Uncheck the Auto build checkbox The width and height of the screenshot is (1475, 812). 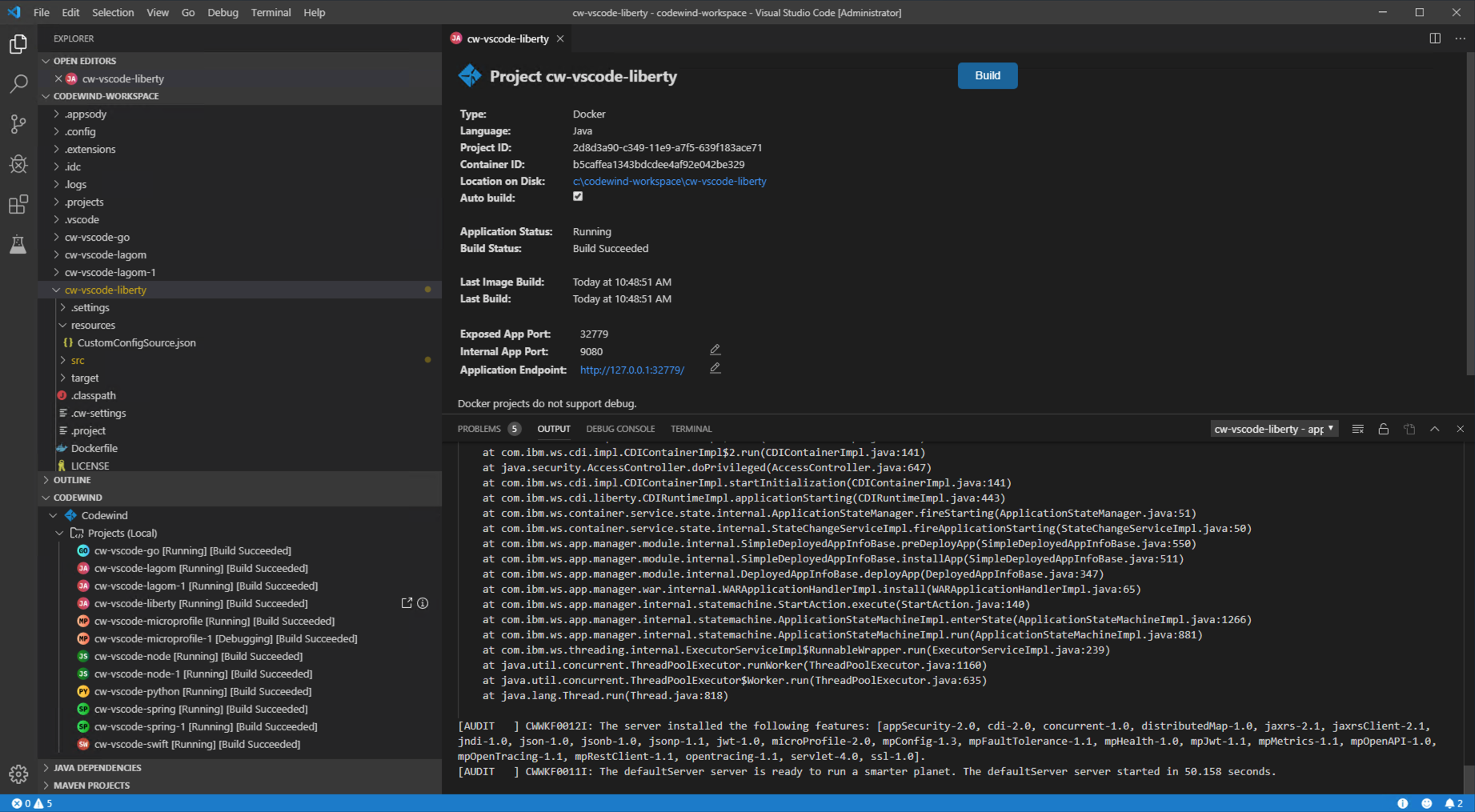pos(578,196)
